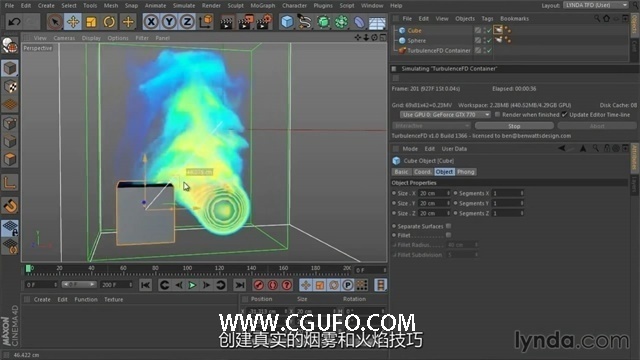This screenshot has height=360, width=640.
Task: Select Polygons mode icon
Action: coord(10,159)
